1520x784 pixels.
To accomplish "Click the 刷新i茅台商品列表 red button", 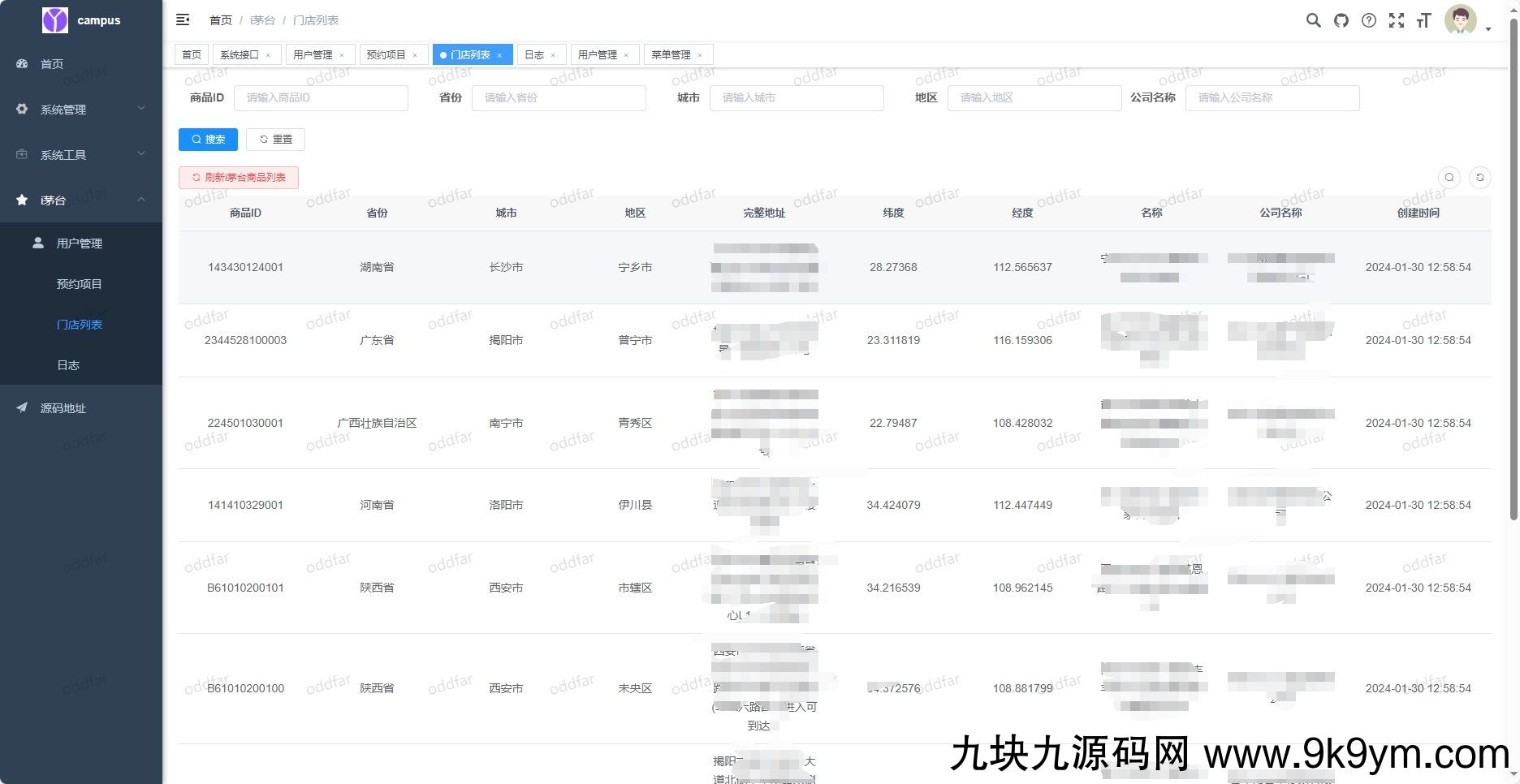I will tap(238, 177).
